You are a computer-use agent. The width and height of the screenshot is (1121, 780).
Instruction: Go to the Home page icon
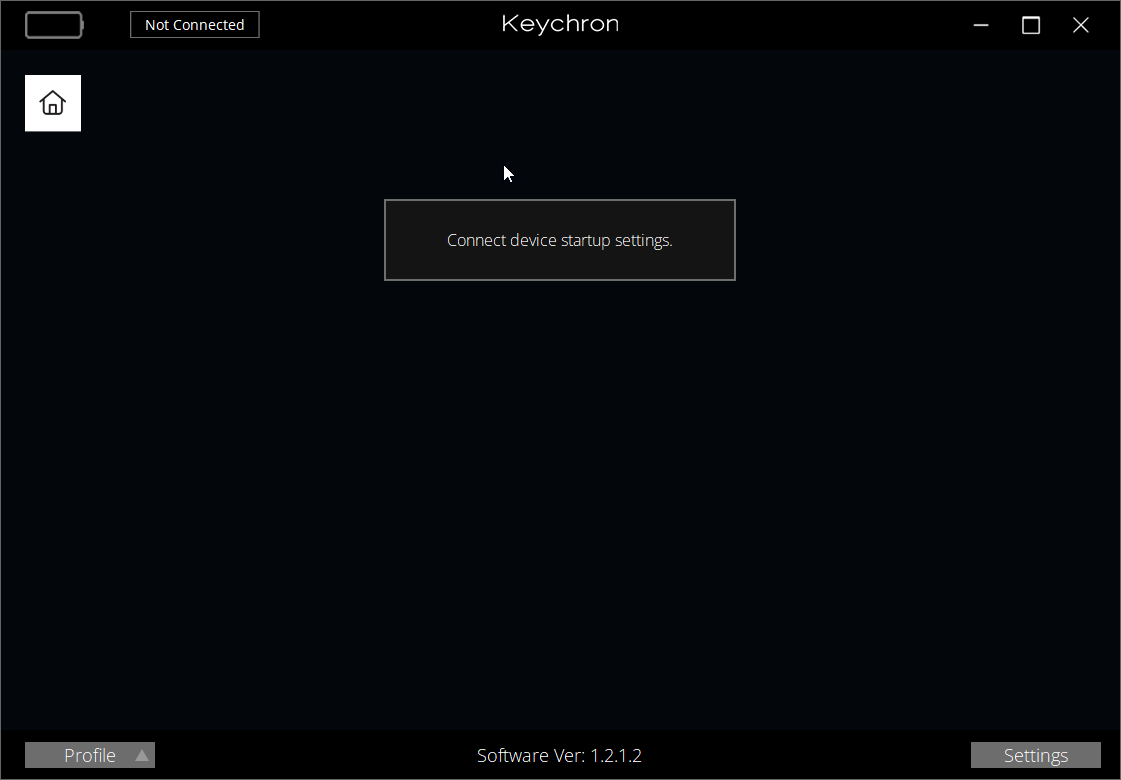click(53, 103)
